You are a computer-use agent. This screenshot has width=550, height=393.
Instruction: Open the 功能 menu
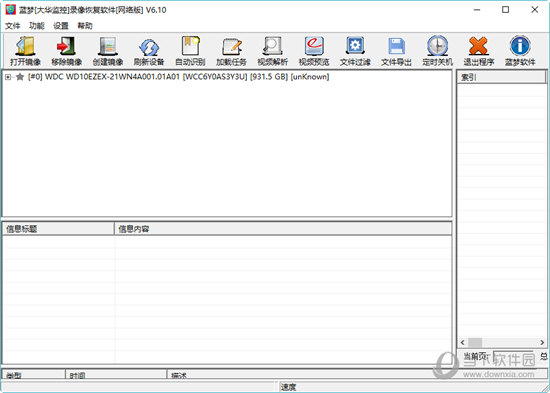(x=37, y=26)
